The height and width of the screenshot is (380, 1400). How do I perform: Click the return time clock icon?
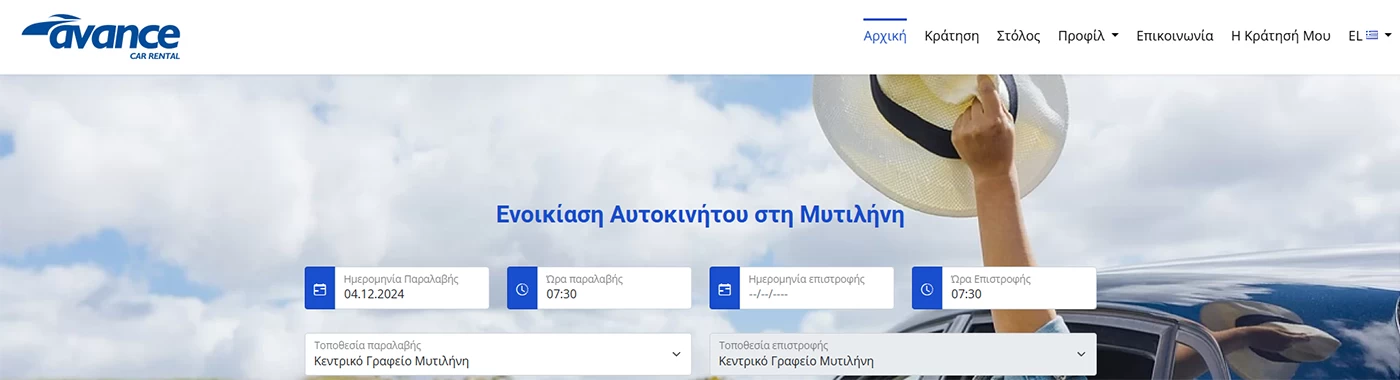coord(927,289)
